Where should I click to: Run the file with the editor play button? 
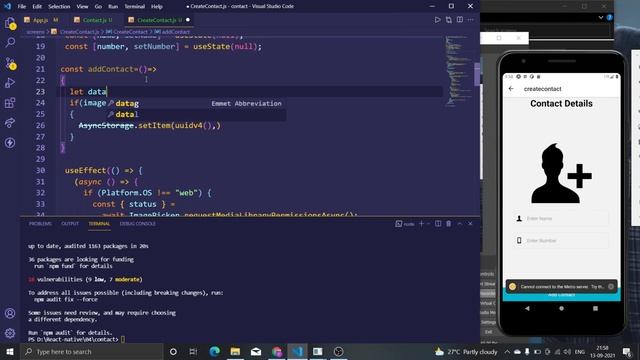tap(437, 20)
